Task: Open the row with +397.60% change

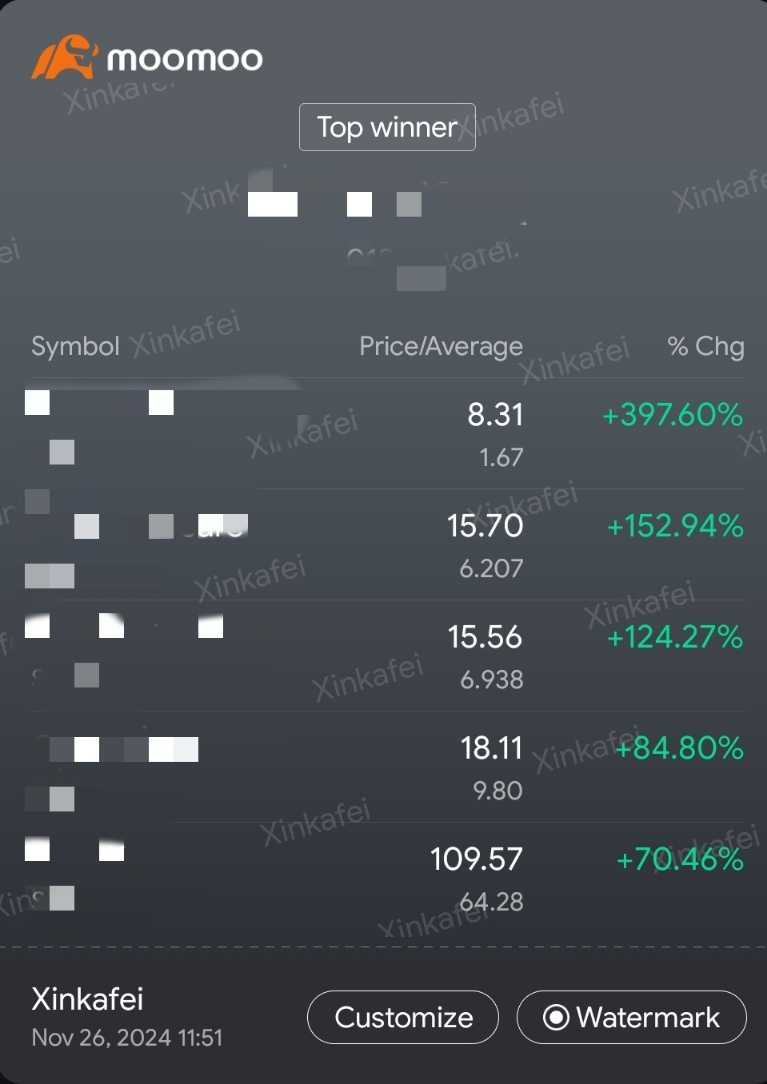Action: tap(384, 433)
